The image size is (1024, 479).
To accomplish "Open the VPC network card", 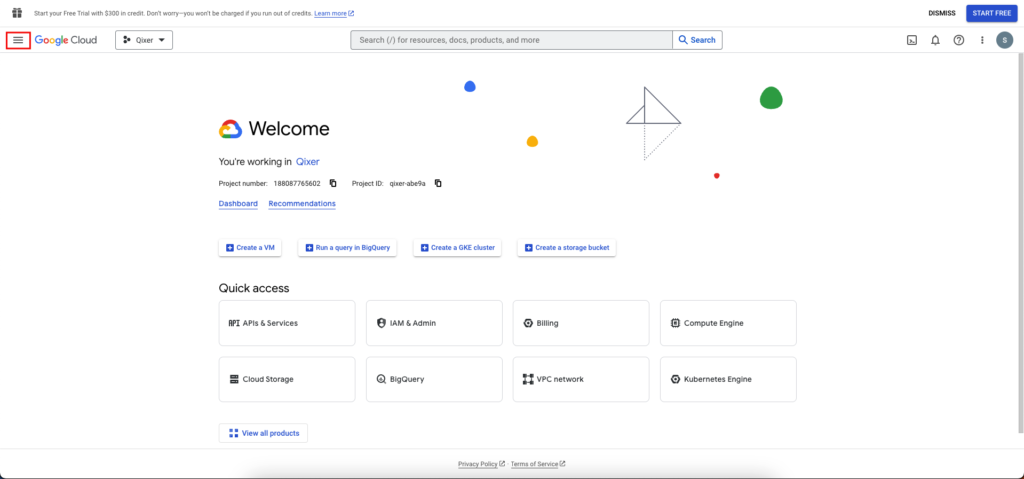I will [x=581, y=379].
